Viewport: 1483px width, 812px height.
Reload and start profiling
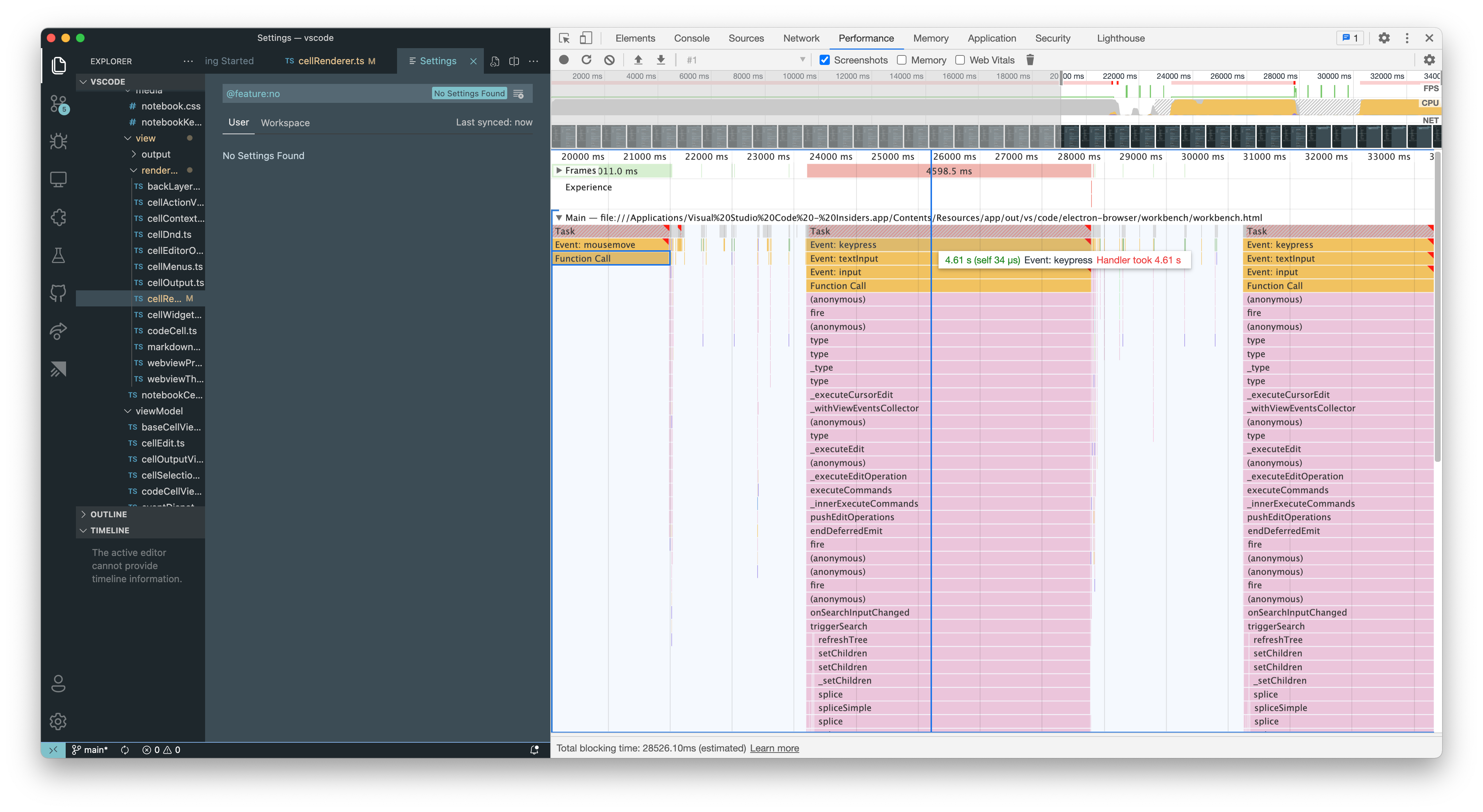point(587,60)
